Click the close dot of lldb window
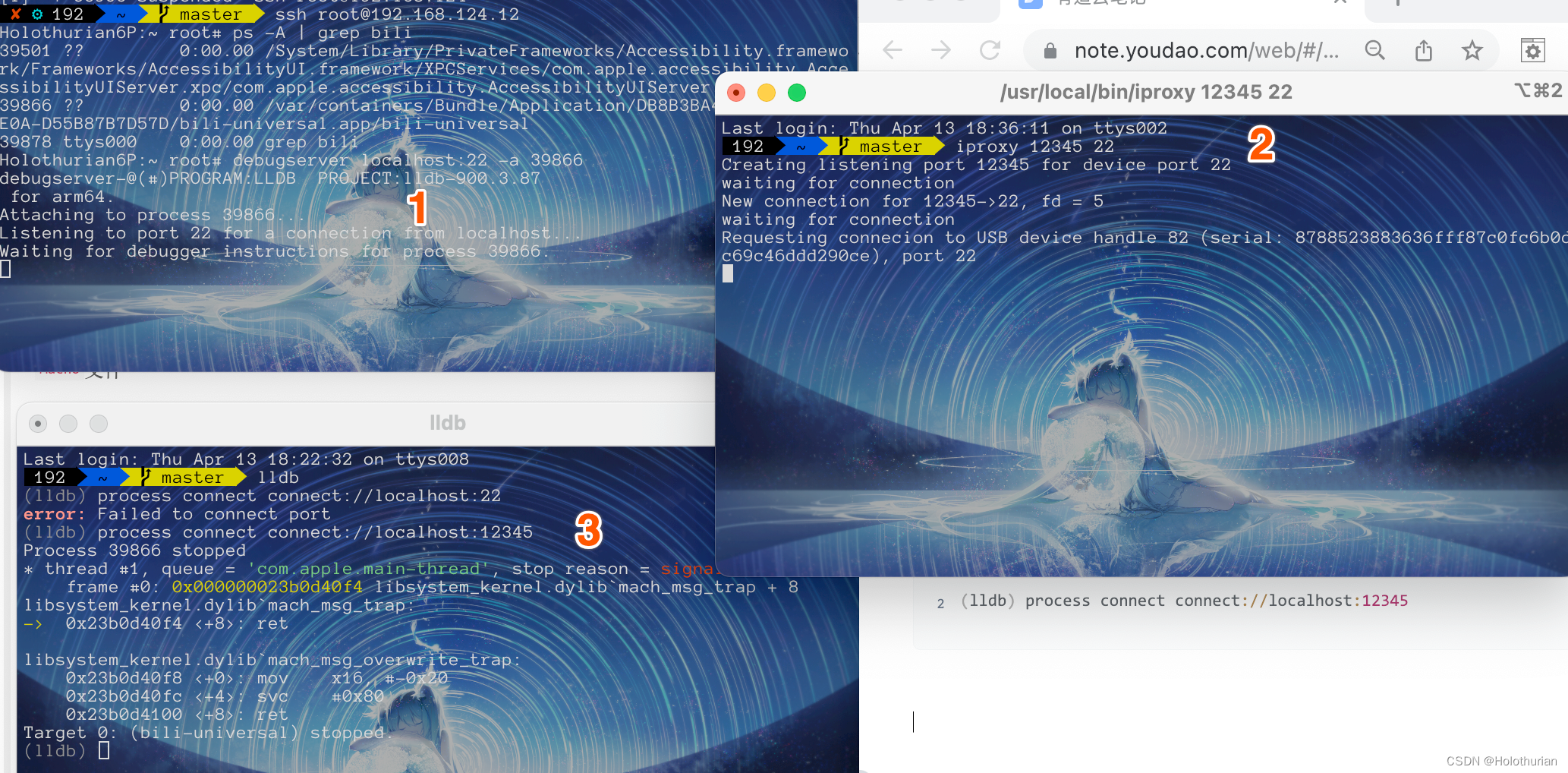Image resolution: width=1568 pixels, height=773 pixels. [38, 424]
